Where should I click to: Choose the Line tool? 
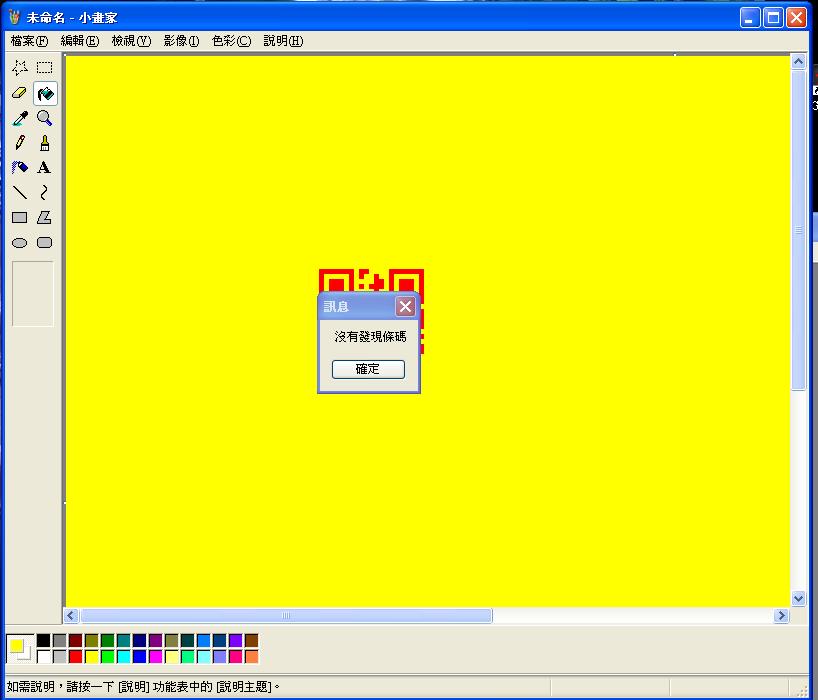point(20,192)
